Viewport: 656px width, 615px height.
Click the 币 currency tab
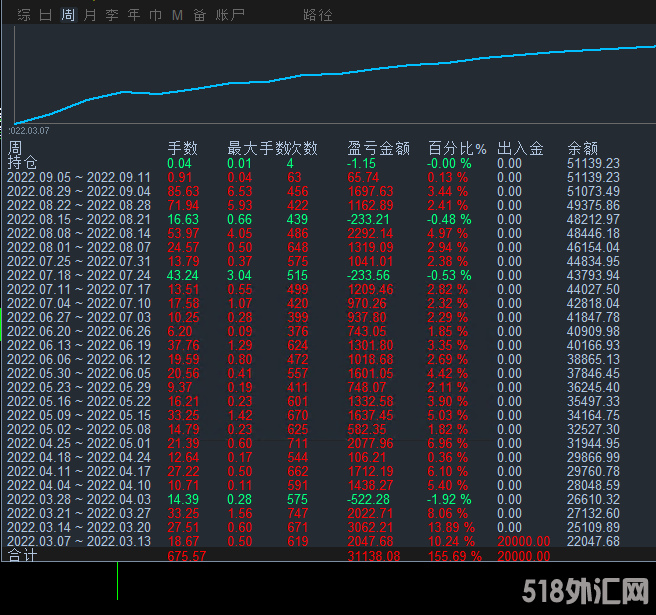click(155, 15)
